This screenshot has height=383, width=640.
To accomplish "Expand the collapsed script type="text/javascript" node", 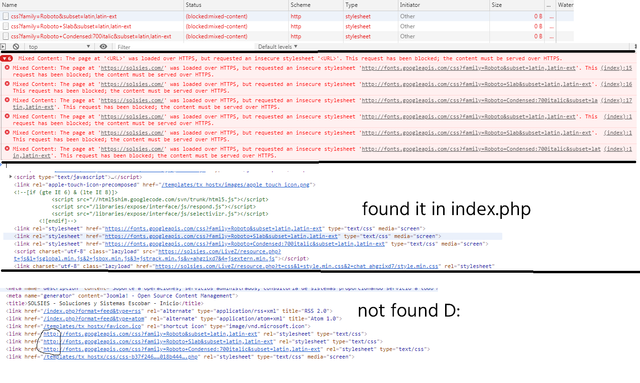I will [11, 177].
